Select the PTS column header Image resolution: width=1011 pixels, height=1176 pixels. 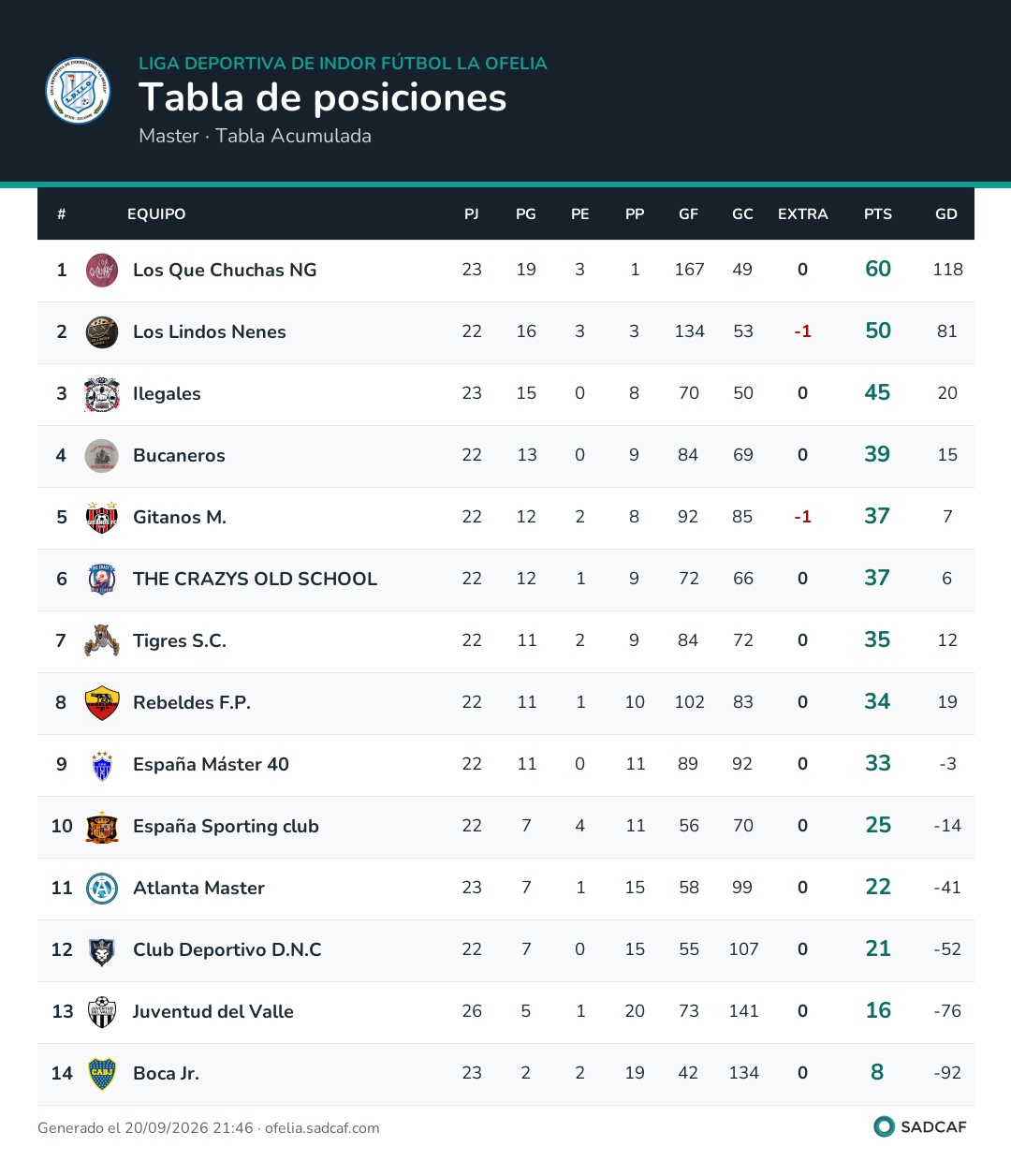[x=878, y=214]
